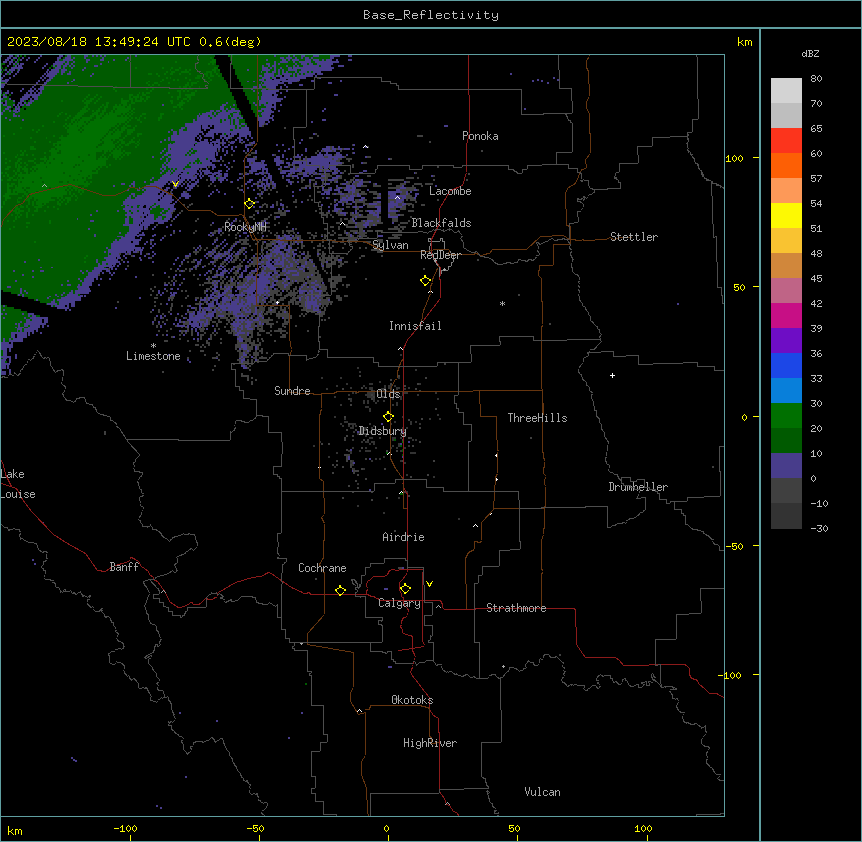Click the Cochrane town label
This screenshot has width=862, height=842.
pyautogui.click(x=322, y=568)
